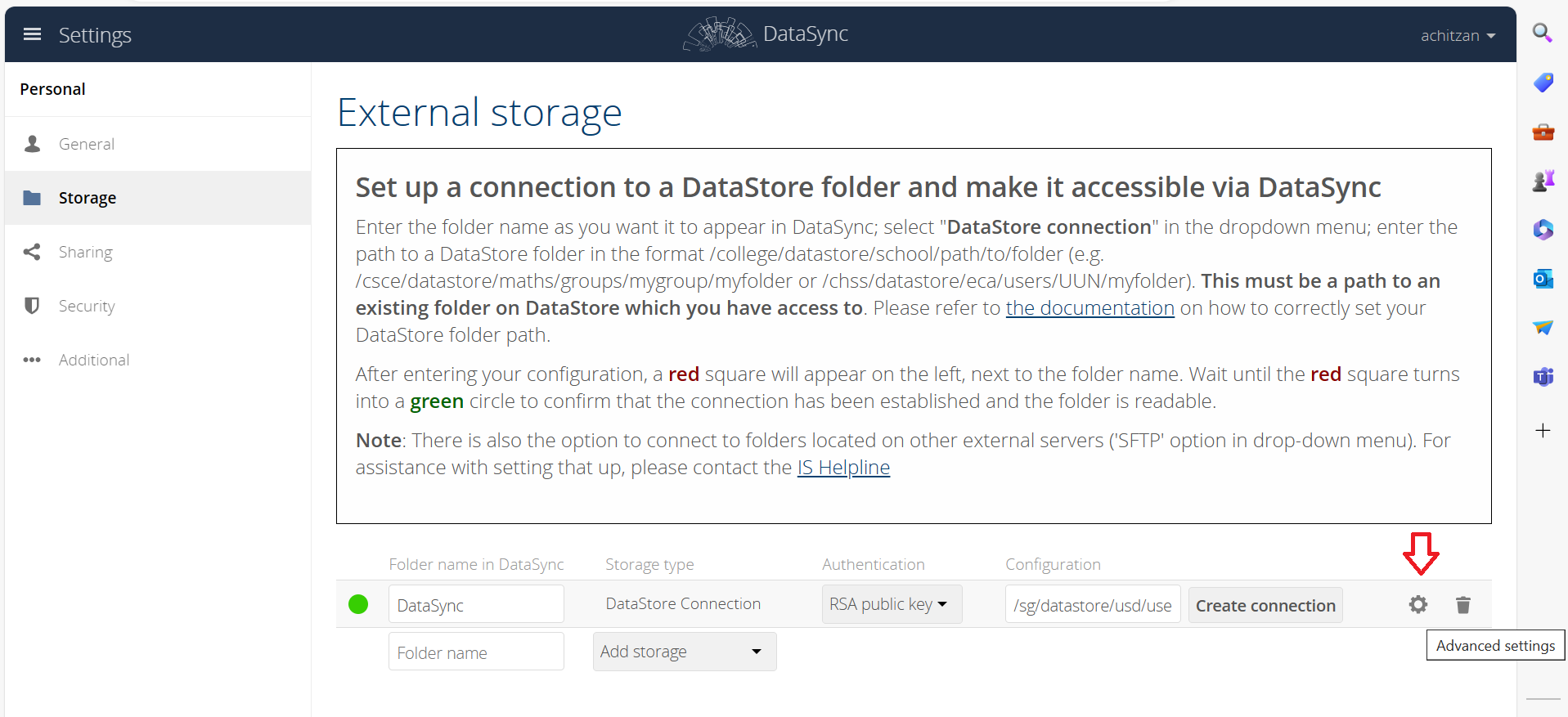Click the Create connection button
The width and height of the screenshot is (1568, 717).
click(1265, 605)
